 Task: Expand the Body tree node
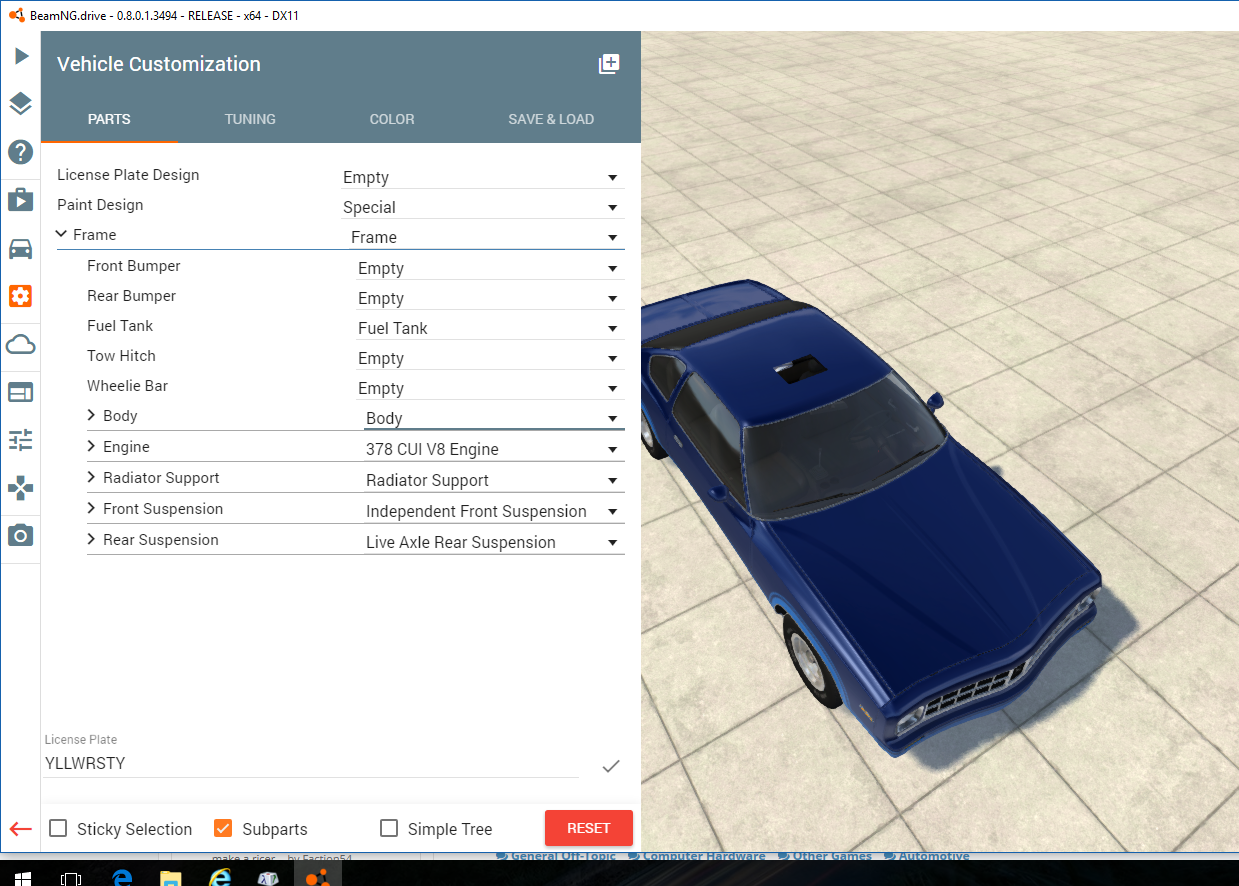pyautogui.click(x=92, y=415)
